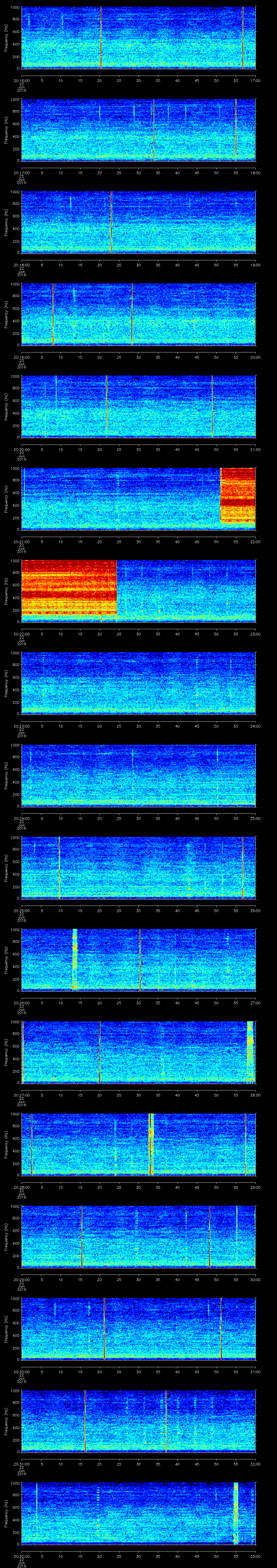Click the '20:23:00' start time label

(x=22, y=726)
